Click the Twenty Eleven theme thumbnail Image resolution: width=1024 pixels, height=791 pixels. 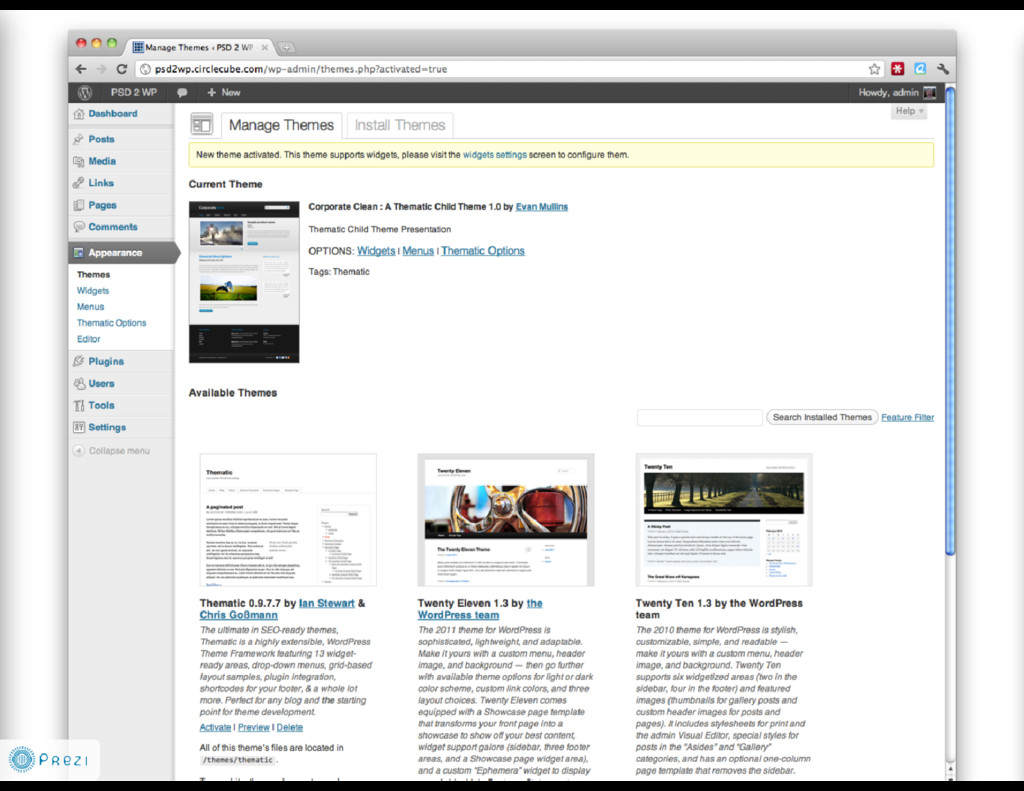click(506, 520)
